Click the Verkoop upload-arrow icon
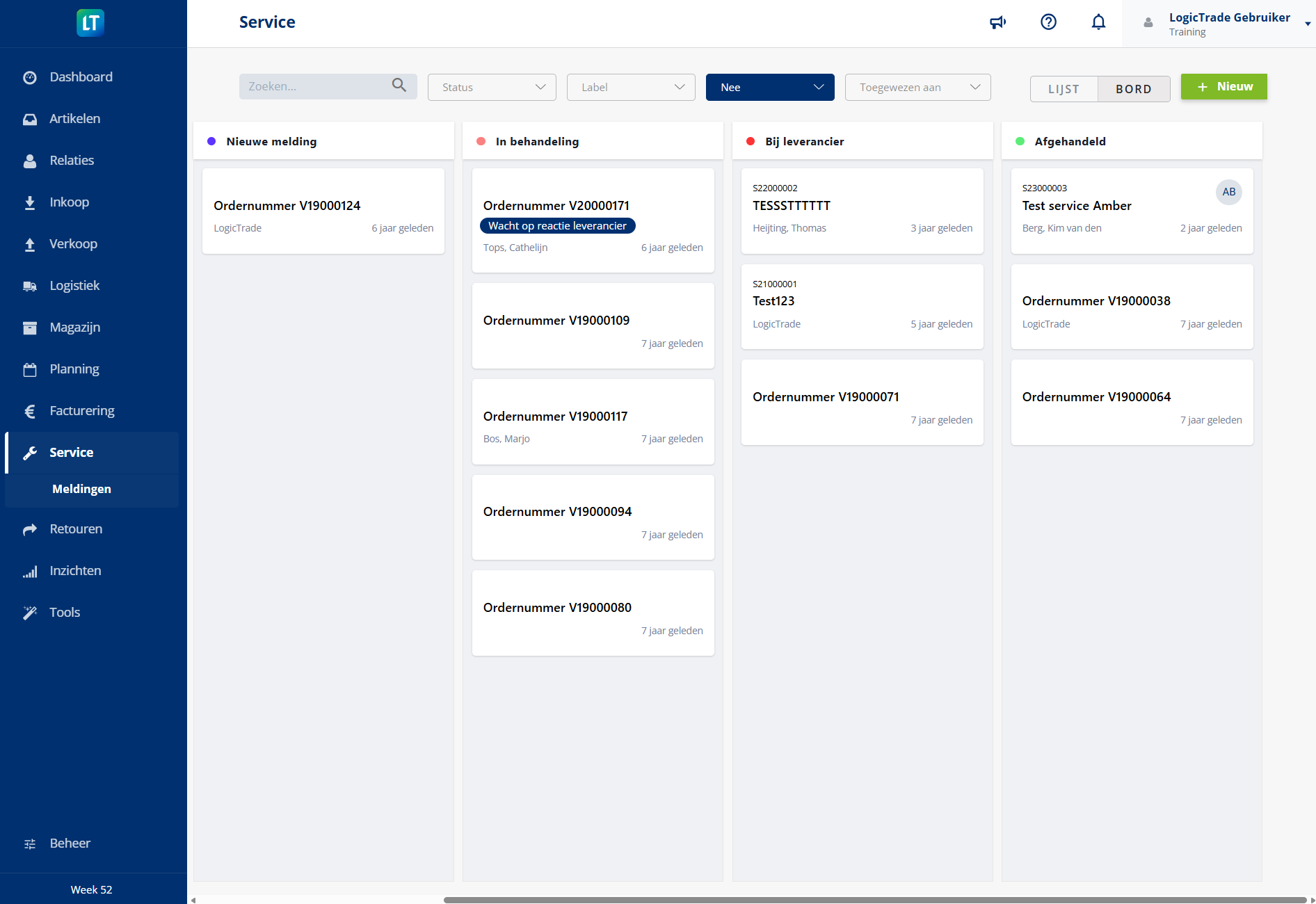1316x904 pixels. [30, 243]
